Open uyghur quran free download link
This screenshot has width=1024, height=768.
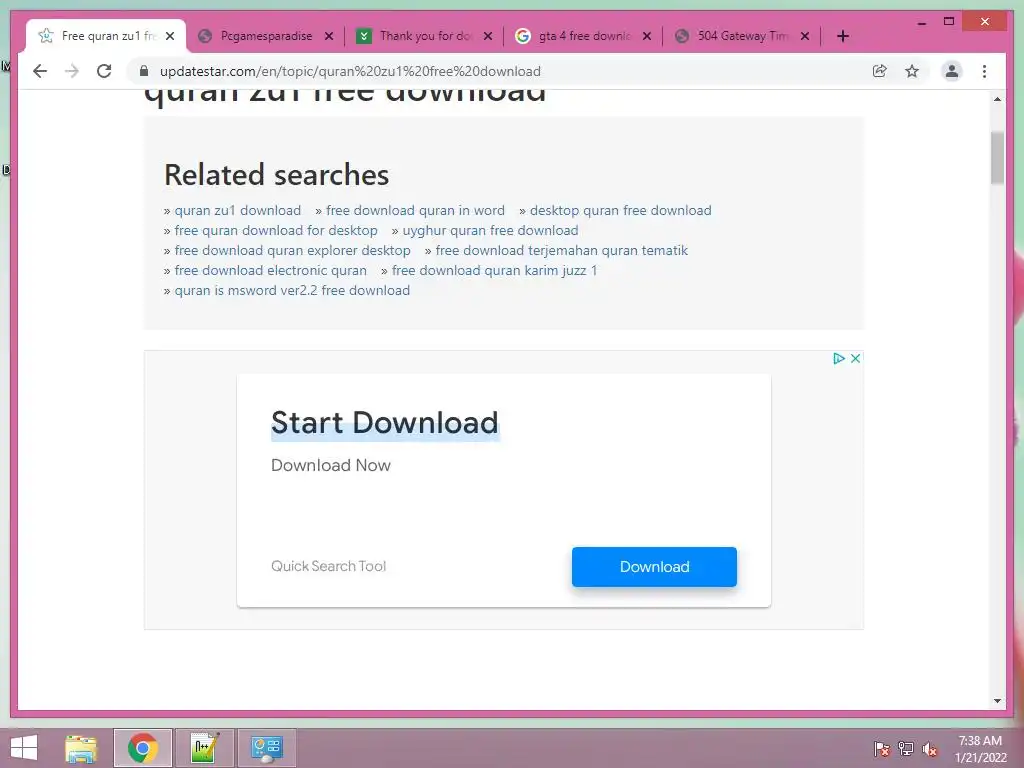490,231
